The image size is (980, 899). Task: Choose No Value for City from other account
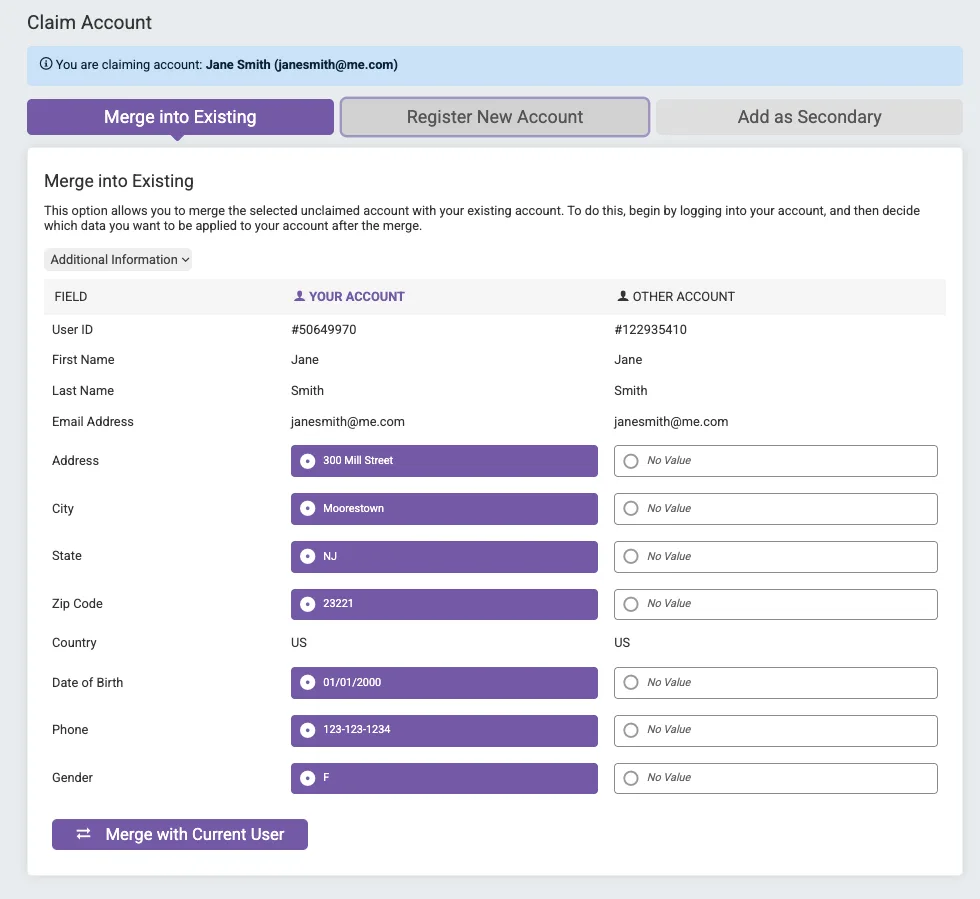pos(776,509)
